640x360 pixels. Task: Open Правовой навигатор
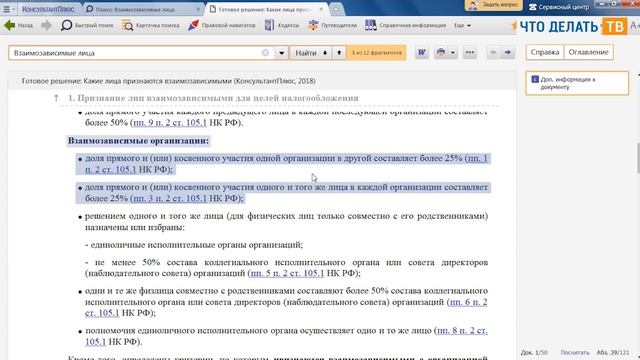pyautogui.click(x=222, y=25)
